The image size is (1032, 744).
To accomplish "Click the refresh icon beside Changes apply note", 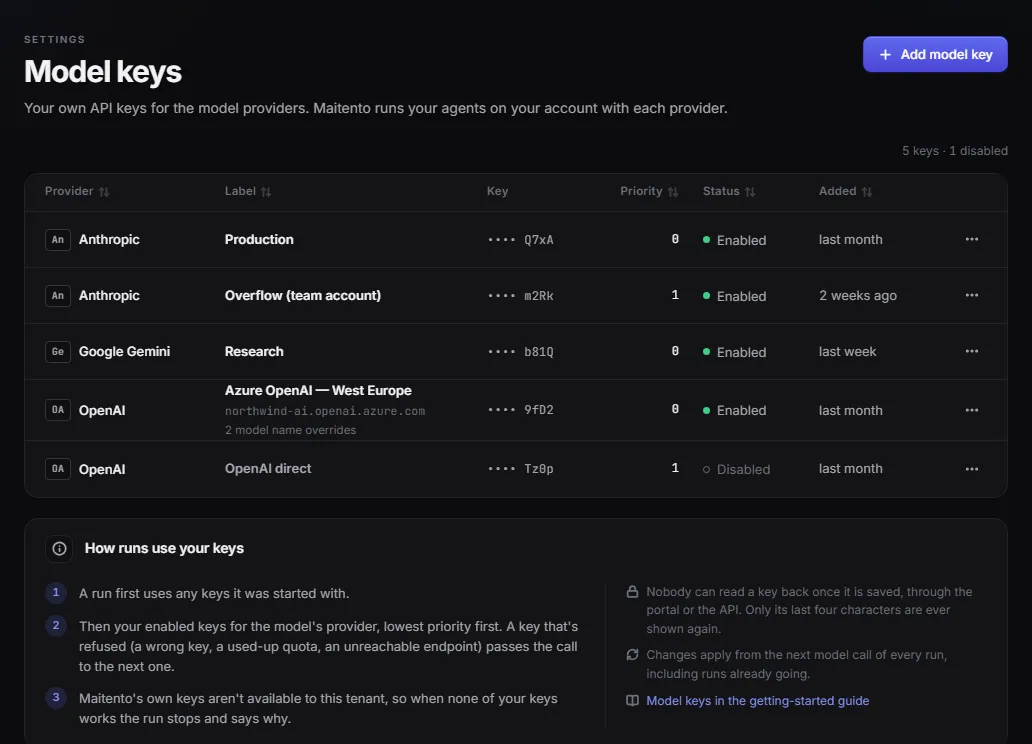I will click(632, 654).
